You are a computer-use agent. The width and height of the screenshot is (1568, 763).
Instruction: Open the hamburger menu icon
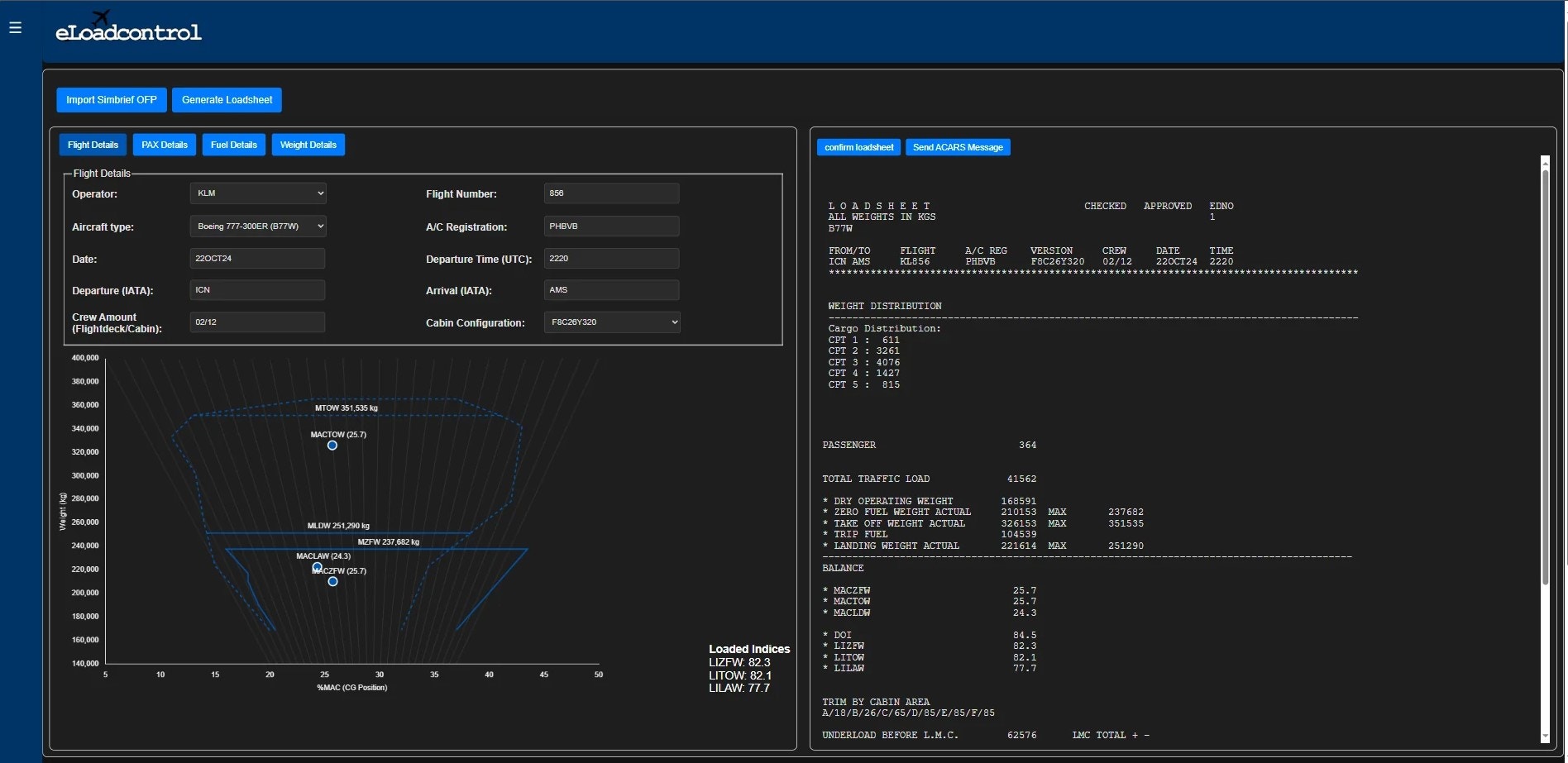click(x=15, y=28)
